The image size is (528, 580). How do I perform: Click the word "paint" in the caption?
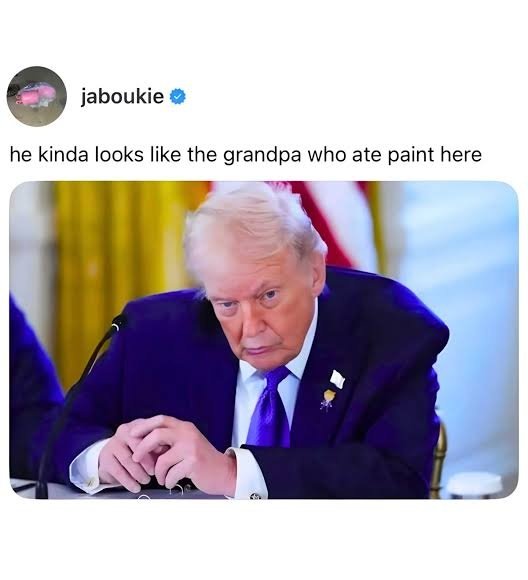tap(411, 155)
